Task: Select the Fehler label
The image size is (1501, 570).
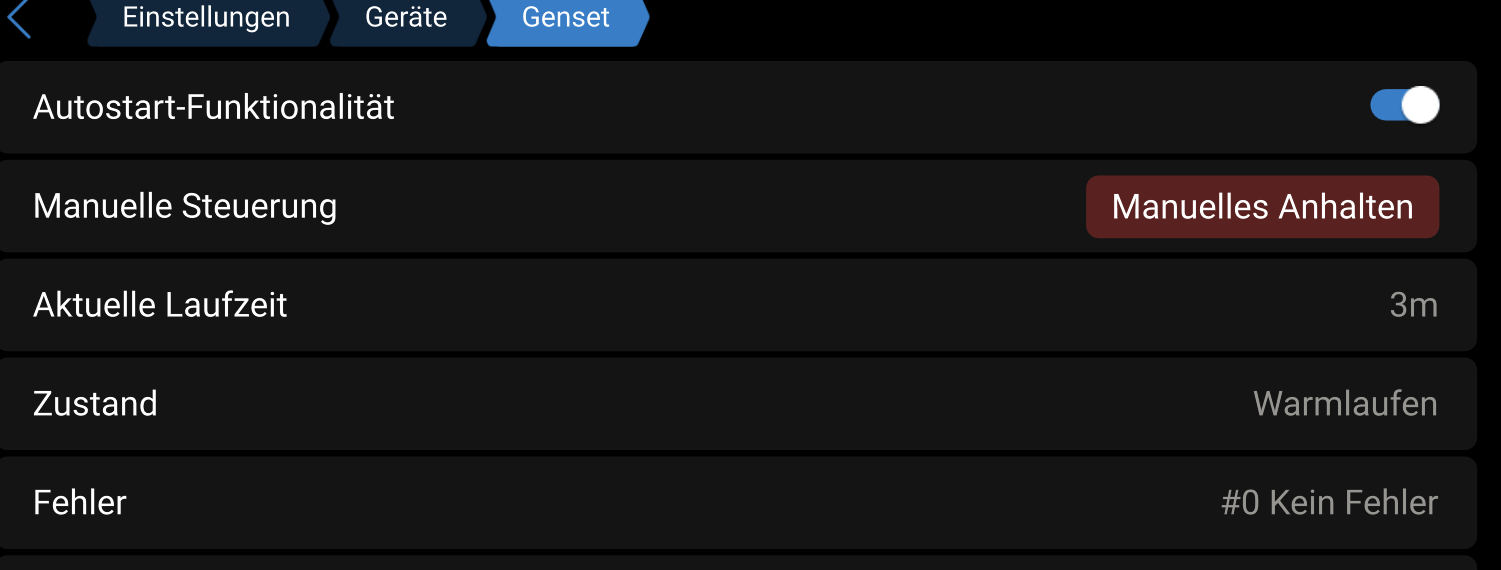Action: pyautogui.click(x=80, y=502)
